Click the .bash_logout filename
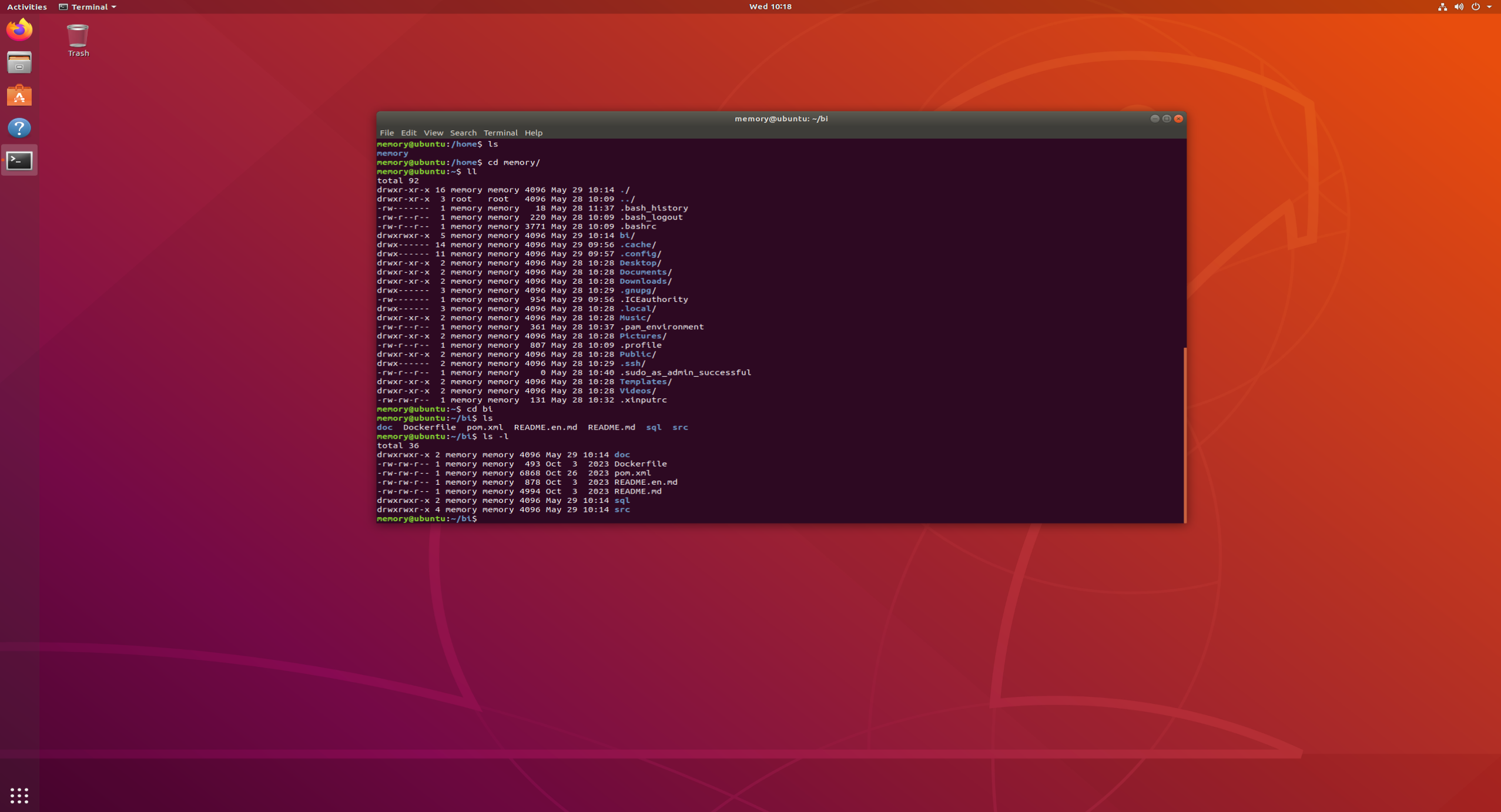This screenshot has width=1501, height=812. 651,217
